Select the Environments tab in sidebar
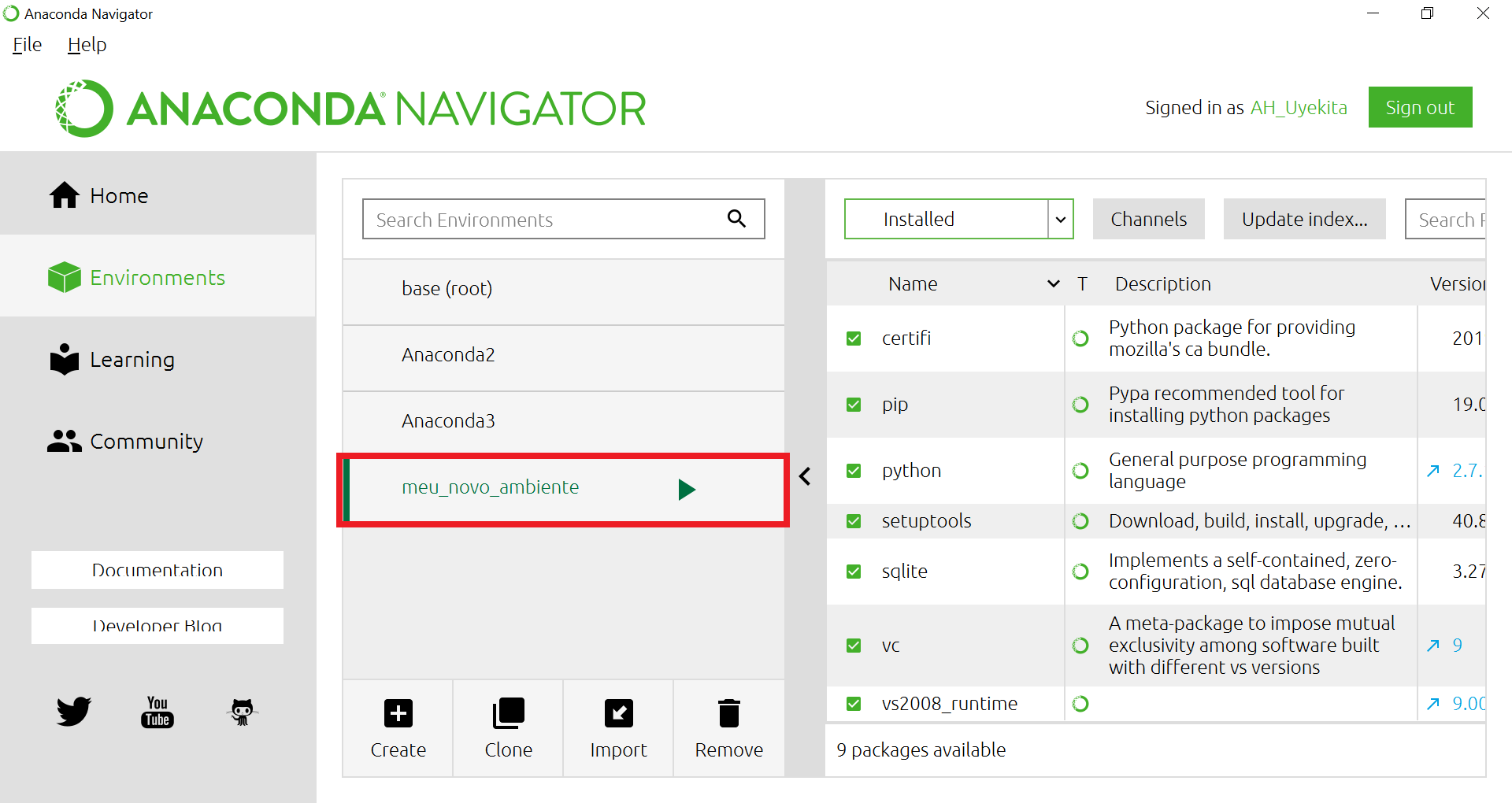Screen dimensions: 1512x803 click(157, 277)
